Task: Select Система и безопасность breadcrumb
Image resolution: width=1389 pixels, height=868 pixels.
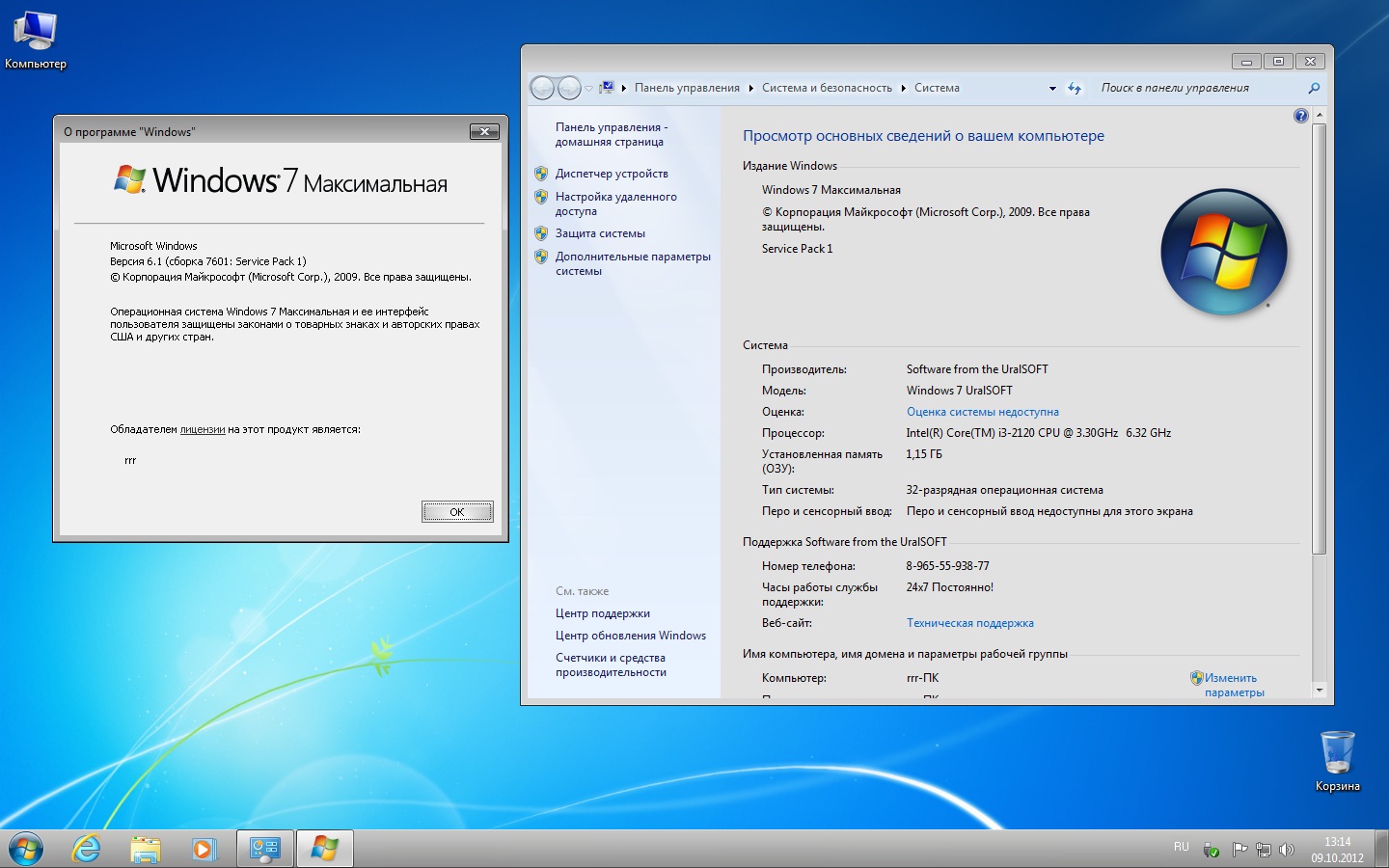Action: coord(827,88)
